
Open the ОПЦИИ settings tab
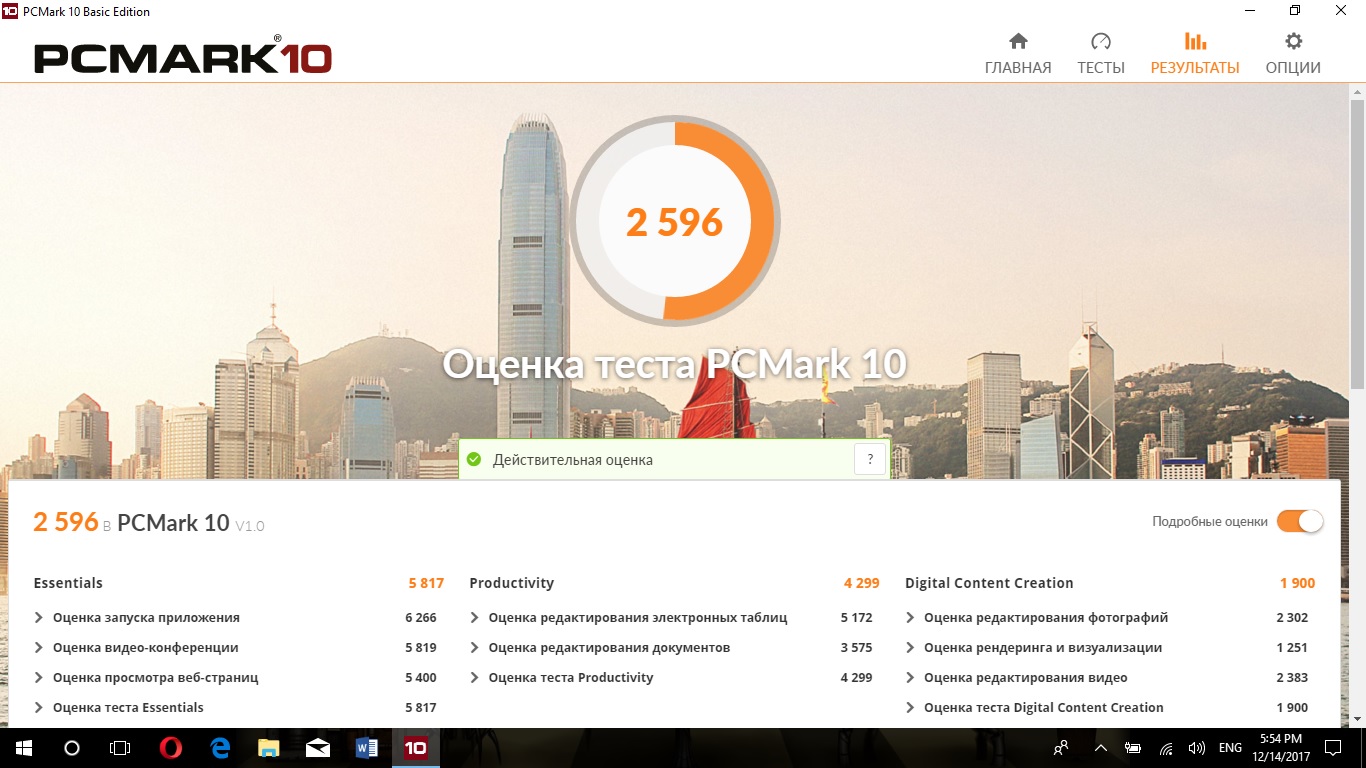tap(1293, 54)
